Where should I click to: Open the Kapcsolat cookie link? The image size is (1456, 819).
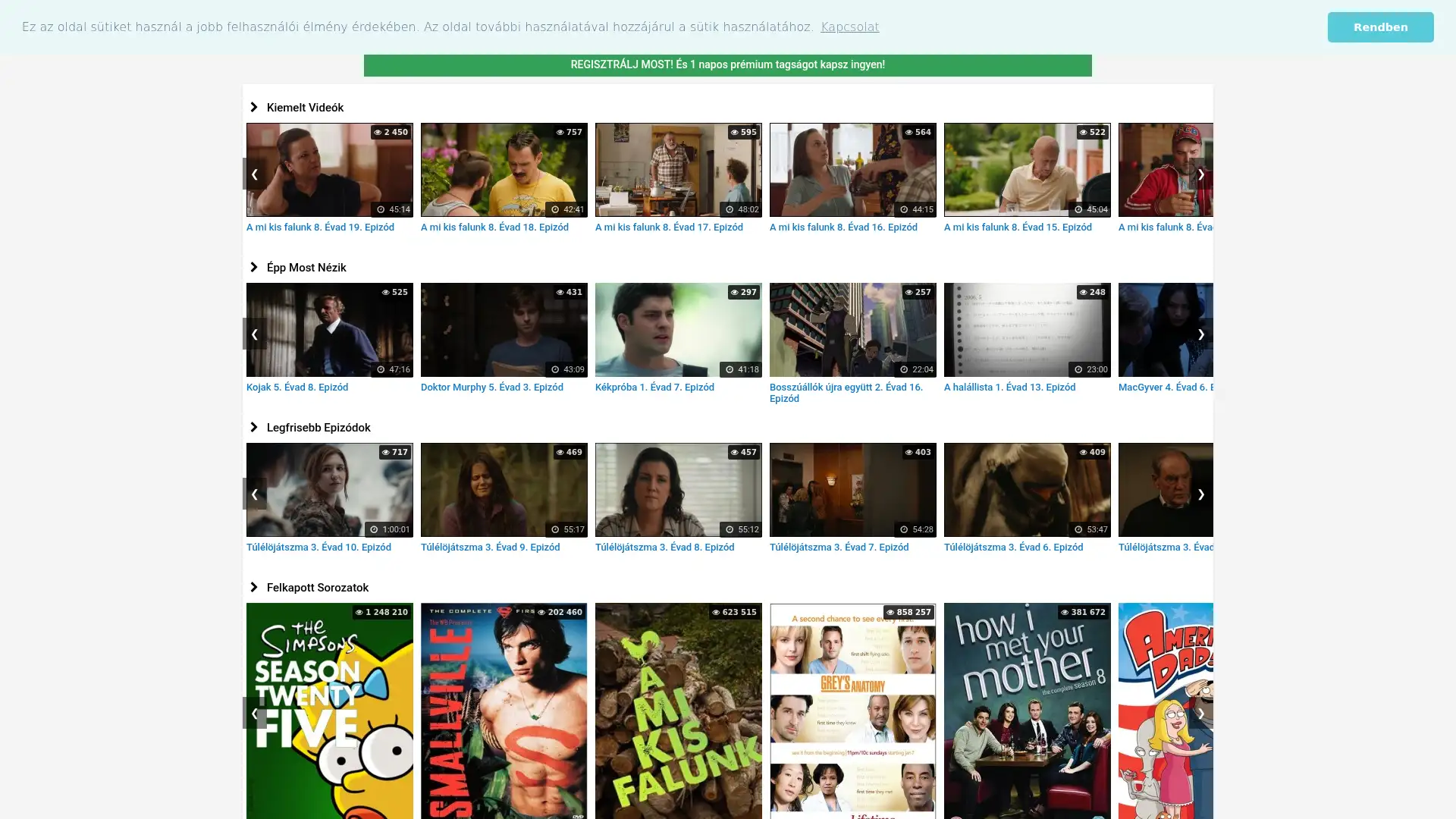click(849, 27)
